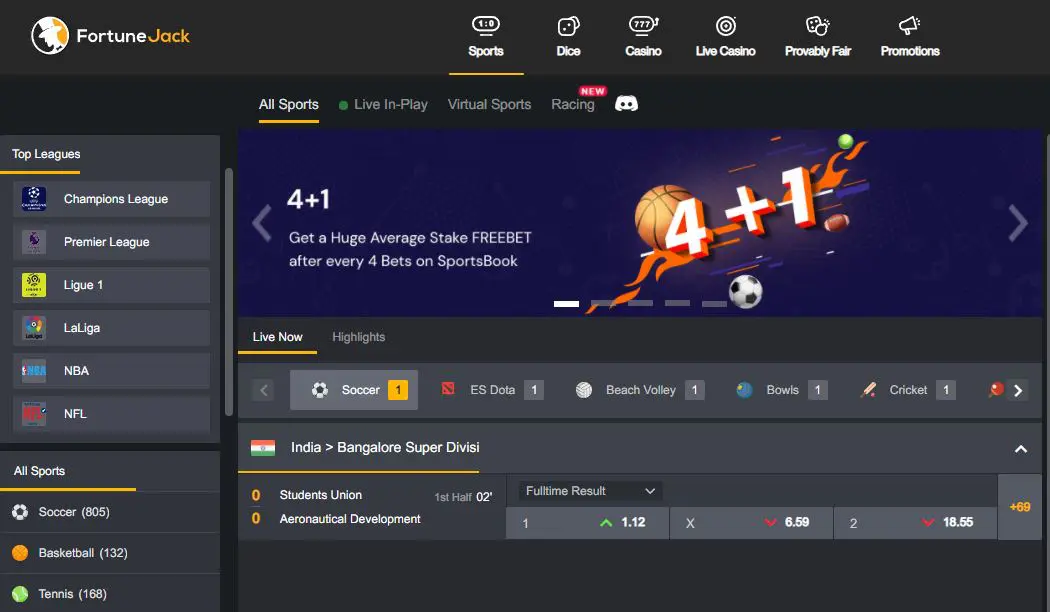Click the Top Leagues heading
This screenshot has width=1050, height=612.
coord(46,154)
